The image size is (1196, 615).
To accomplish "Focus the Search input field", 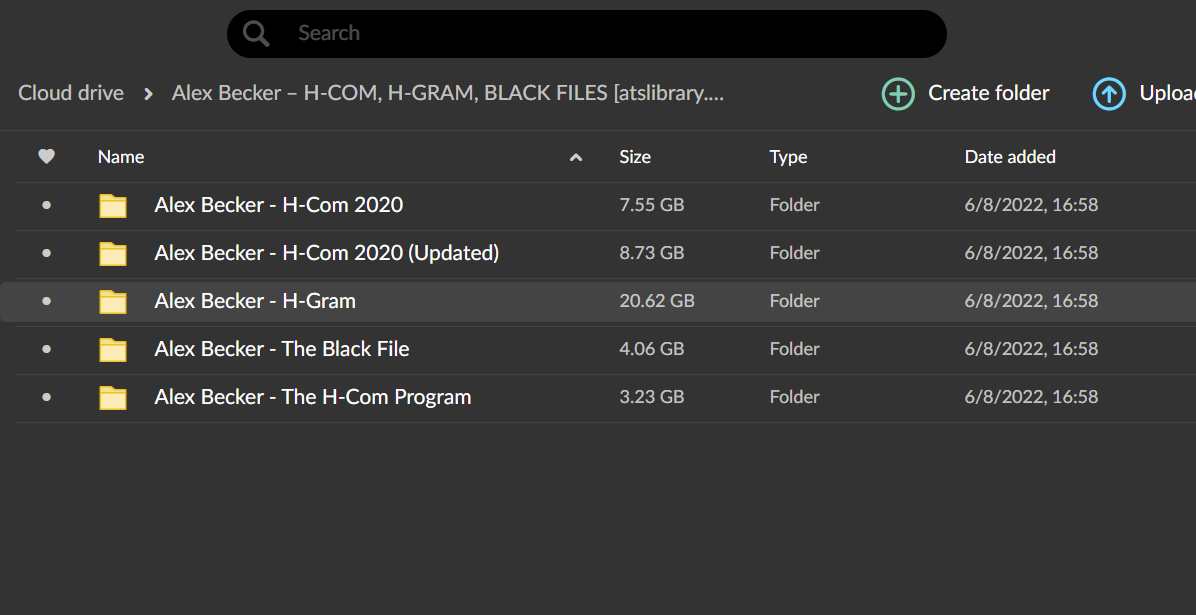I will pyautogui.click(x=587, y=34).
